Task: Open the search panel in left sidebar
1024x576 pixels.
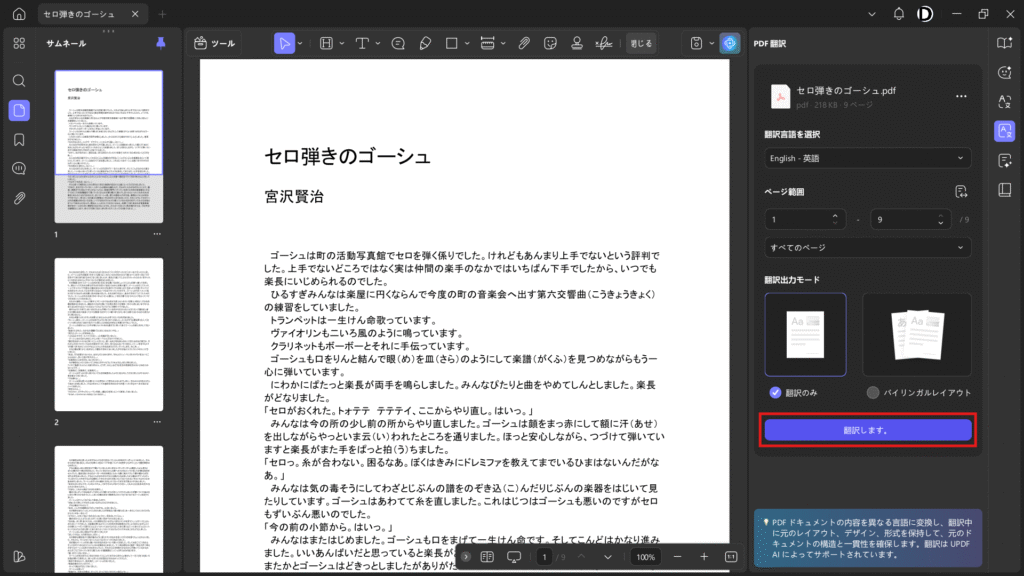Action: [x=19, y=80]
